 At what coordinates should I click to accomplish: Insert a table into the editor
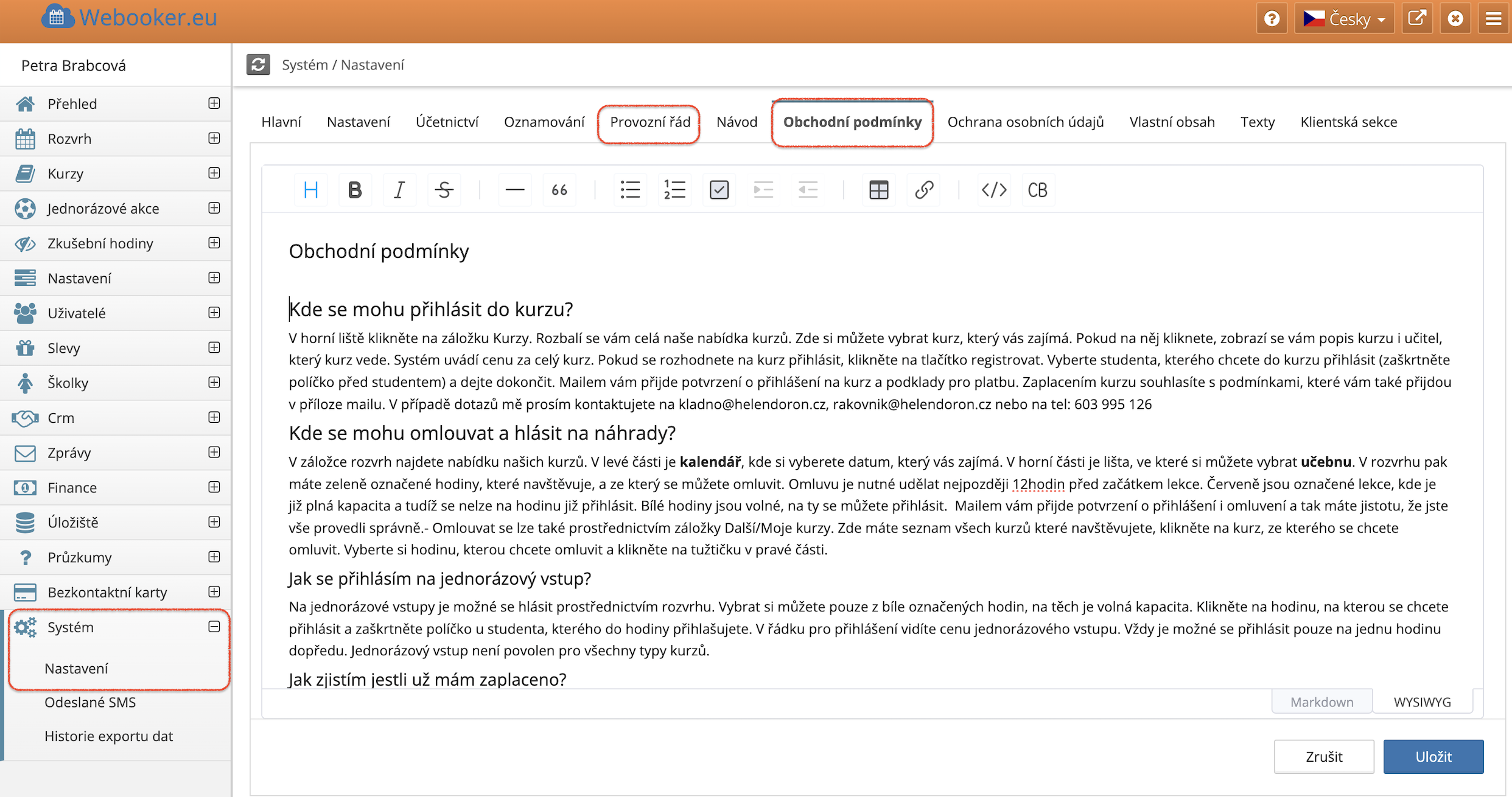tap(878, 190)
